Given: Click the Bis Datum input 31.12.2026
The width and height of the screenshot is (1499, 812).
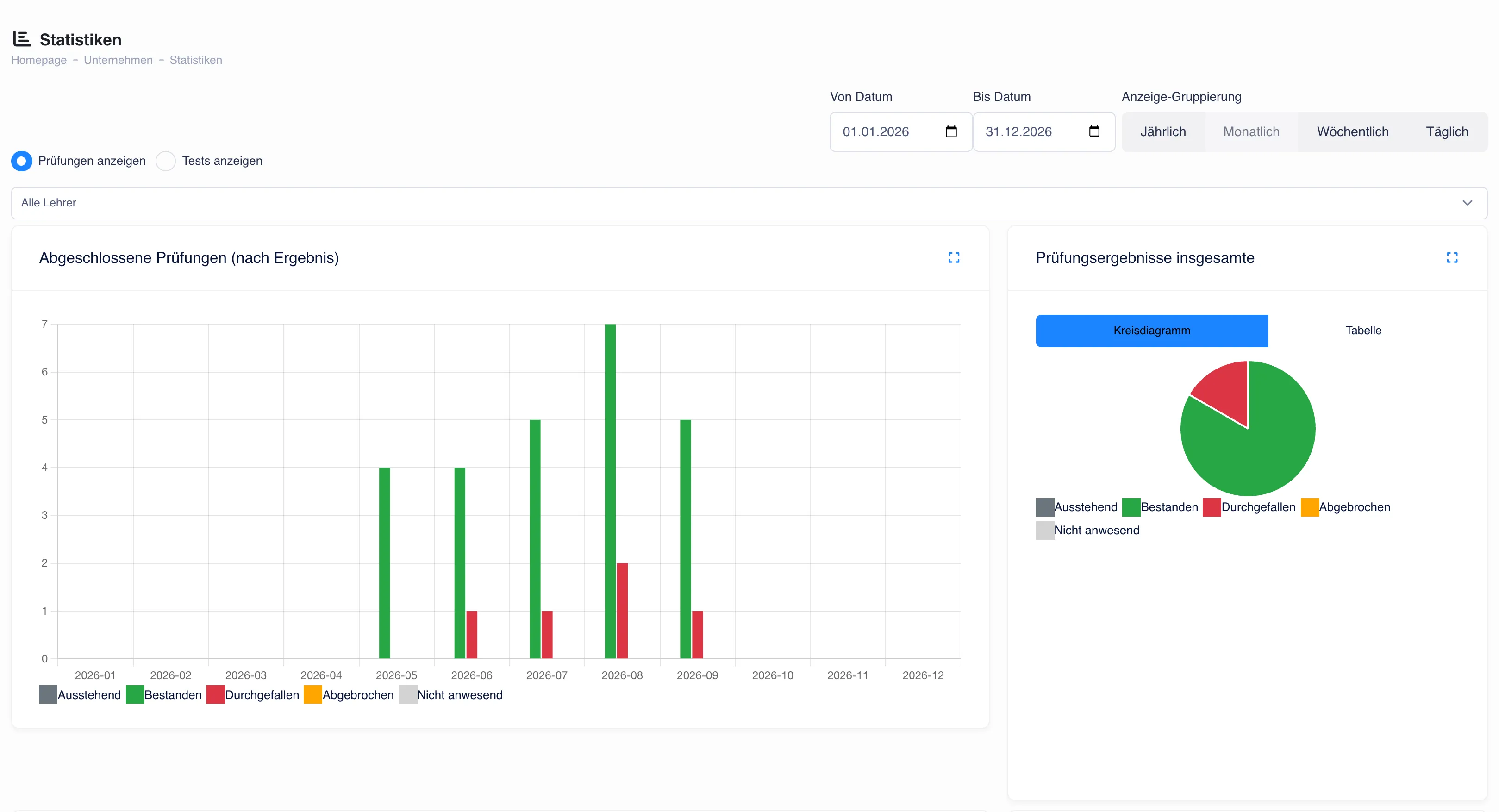Looking at the screenshot, I should [x=1044, y=131].
